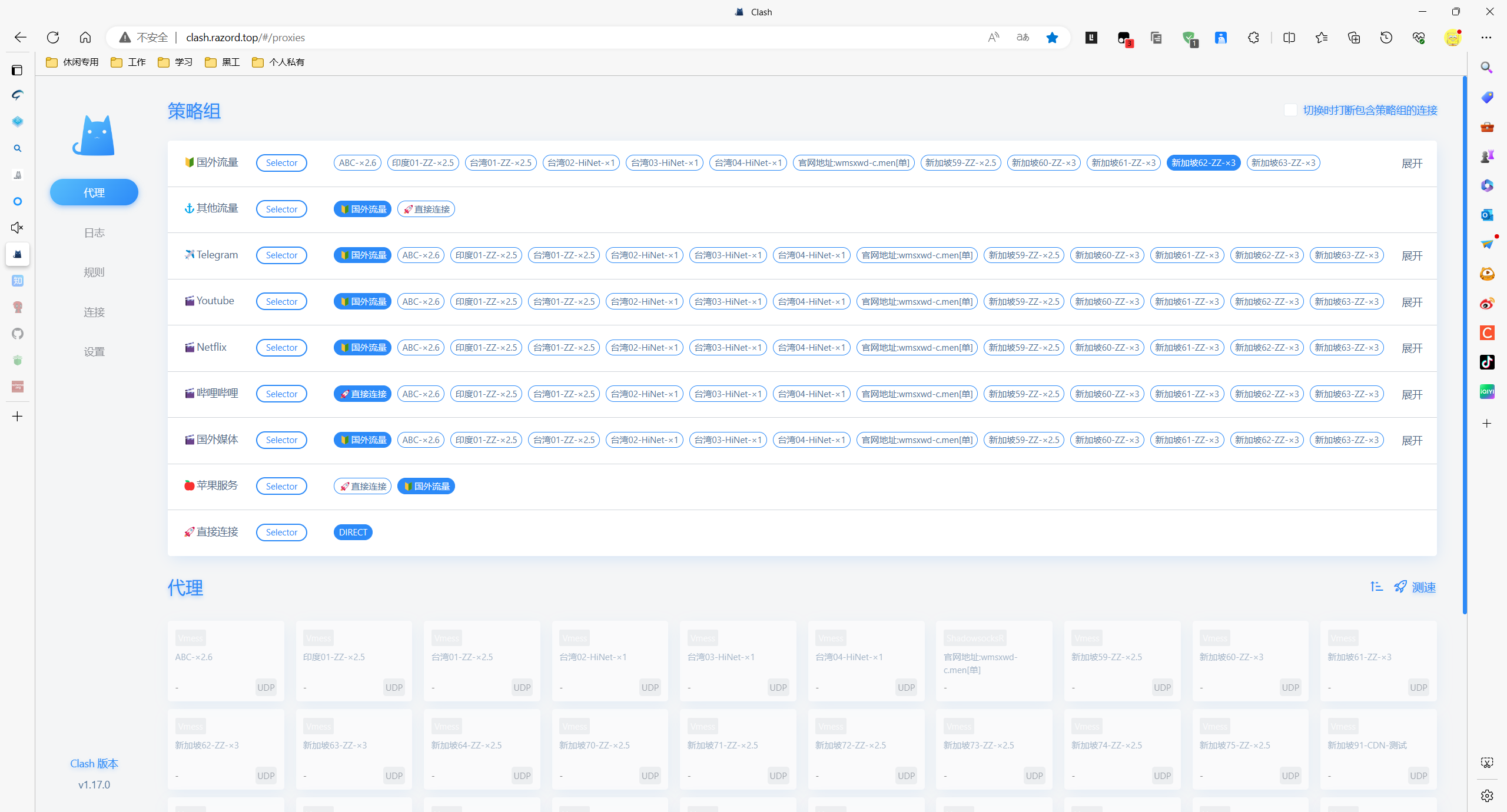This screenshot has height=812, width=1507.
Task: Open the 日志 logs page
Action: click(94, 232)
